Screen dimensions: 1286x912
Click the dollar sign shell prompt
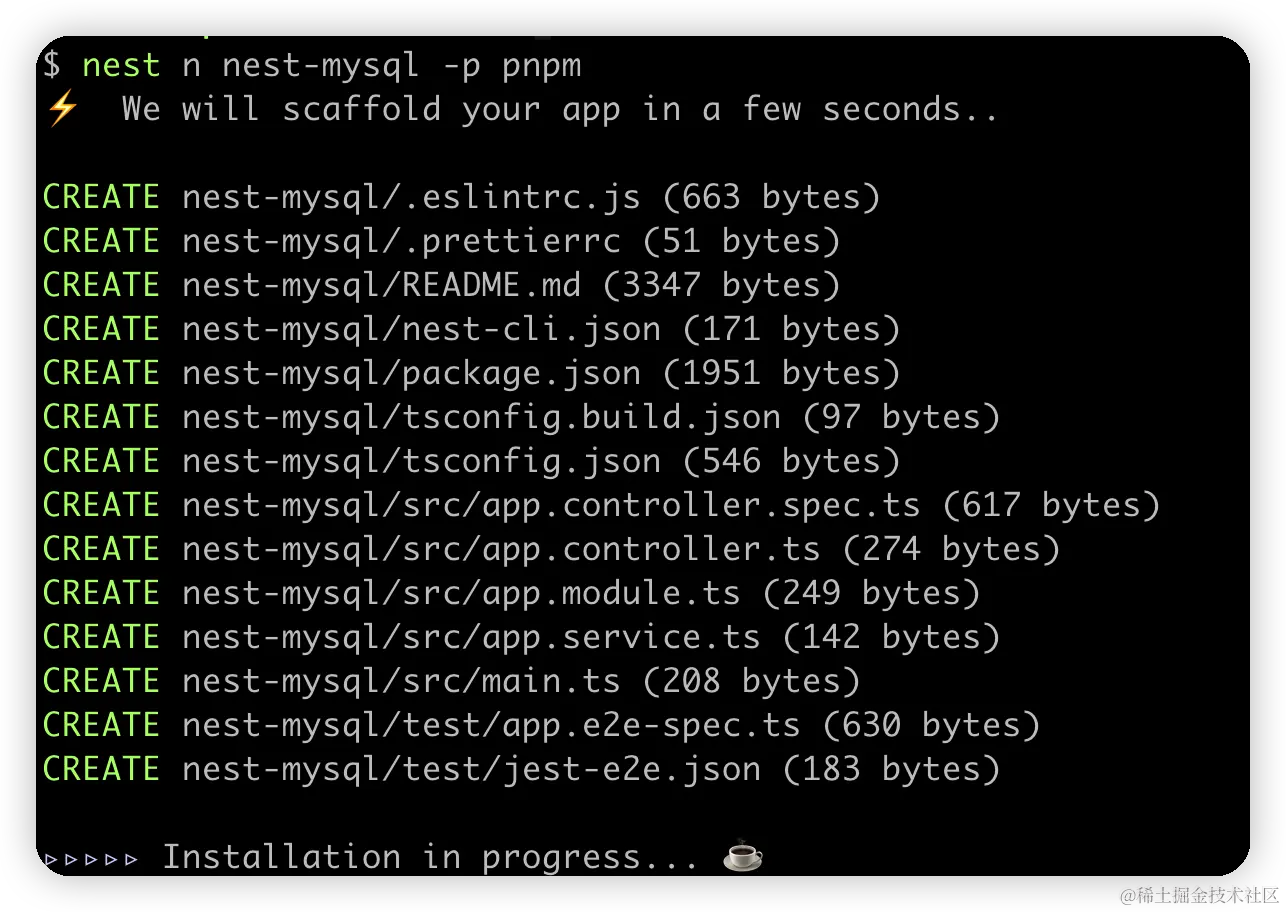point(52,65)
